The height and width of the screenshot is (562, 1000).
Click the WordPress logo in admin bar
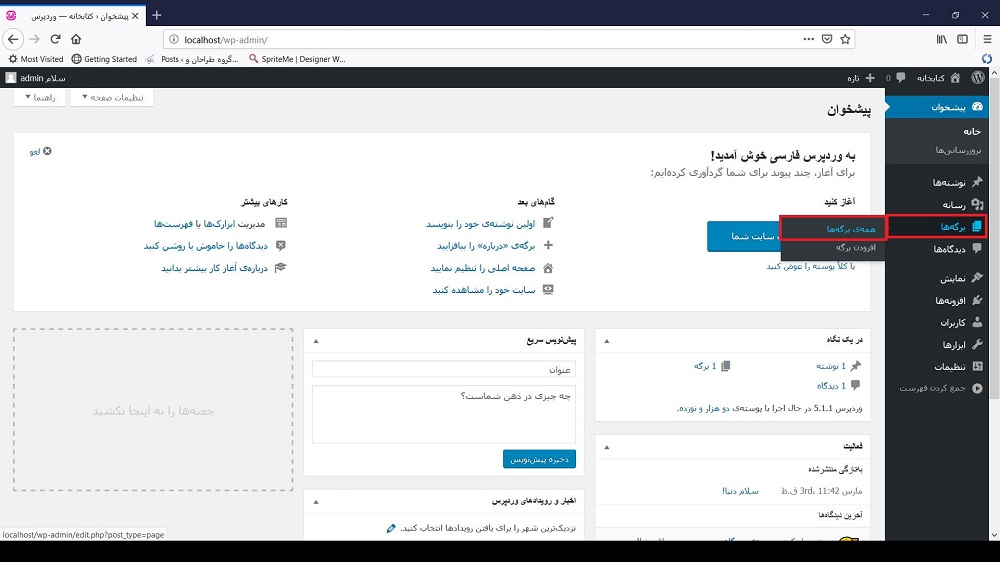click(x=978, y=78)
